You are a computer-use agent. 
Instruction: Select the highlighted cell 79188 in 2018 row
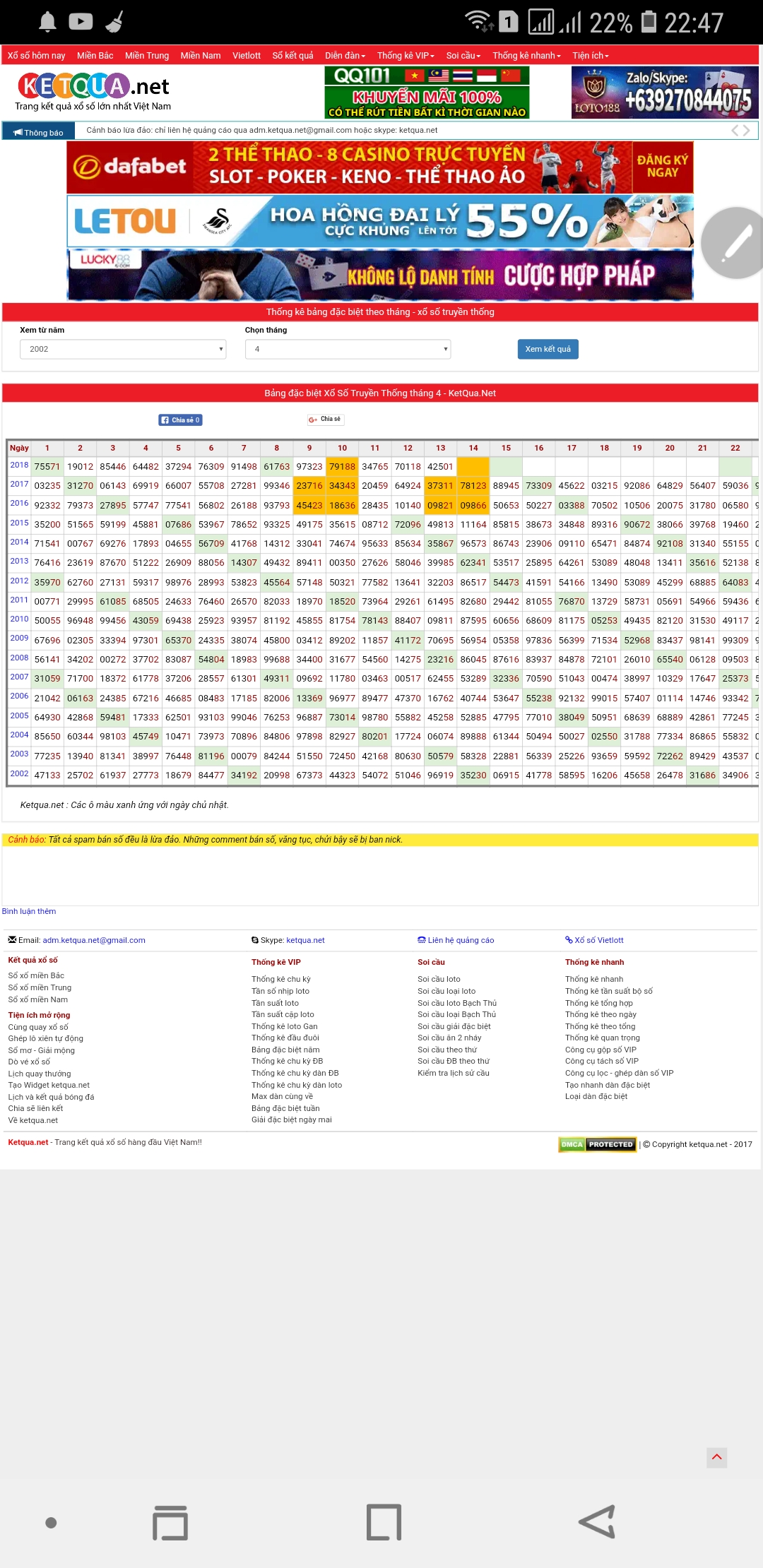[342, 466]
